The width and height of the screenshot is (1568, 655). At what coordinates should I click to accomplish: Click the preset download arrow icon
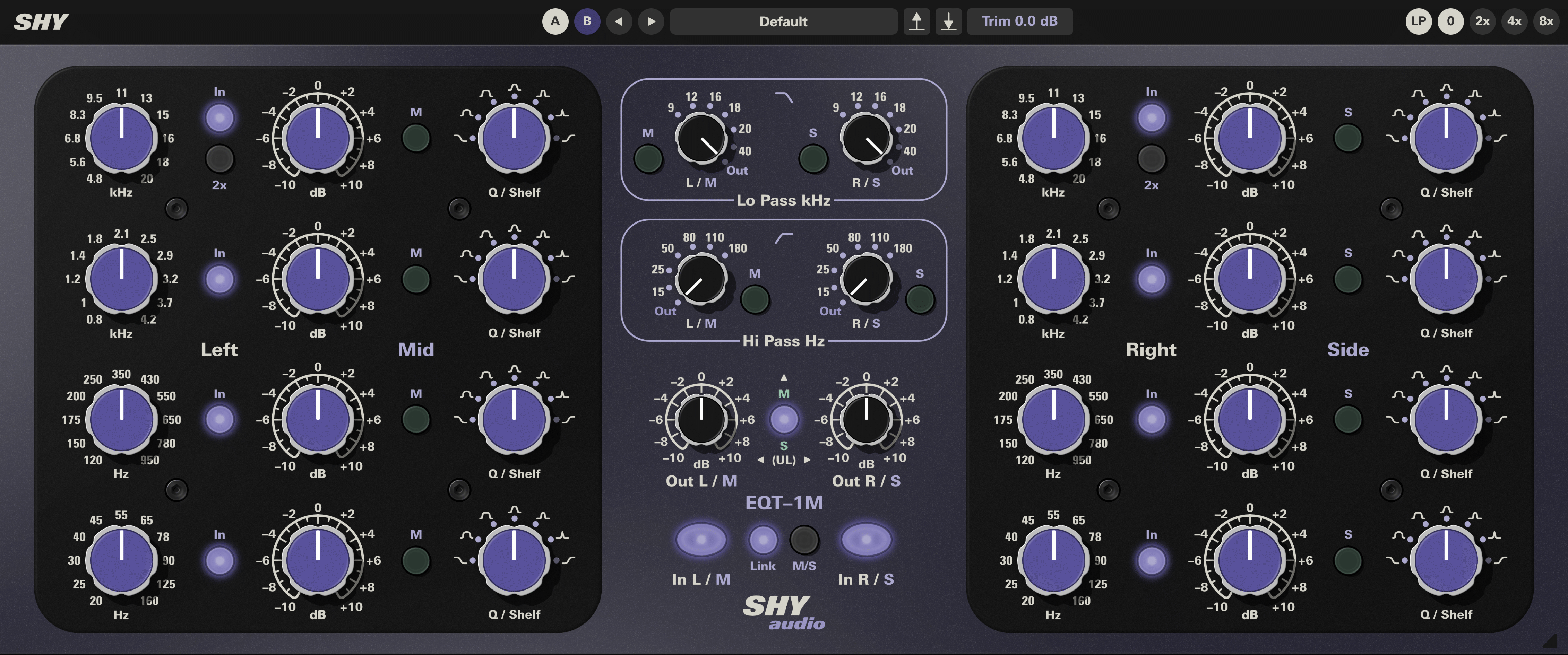948,21
